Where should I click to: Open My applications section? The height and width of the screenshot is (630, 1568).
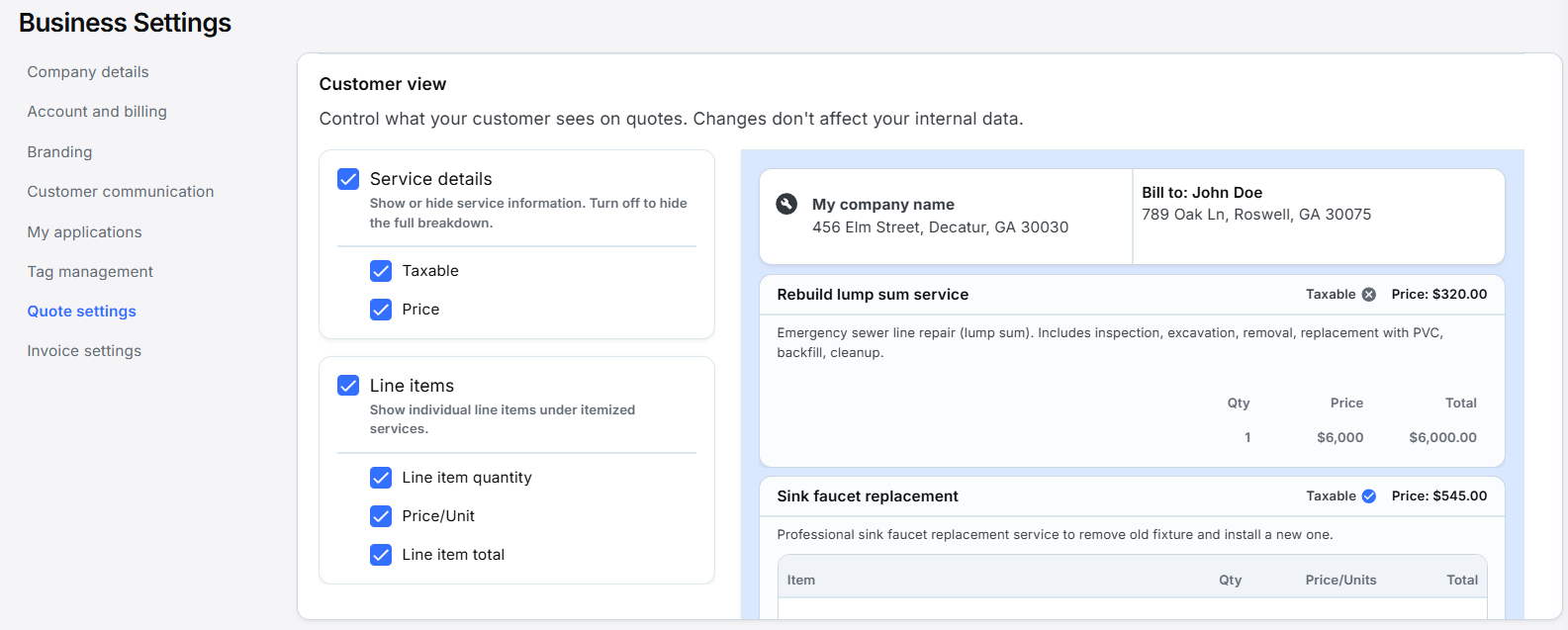coord(84,232)
